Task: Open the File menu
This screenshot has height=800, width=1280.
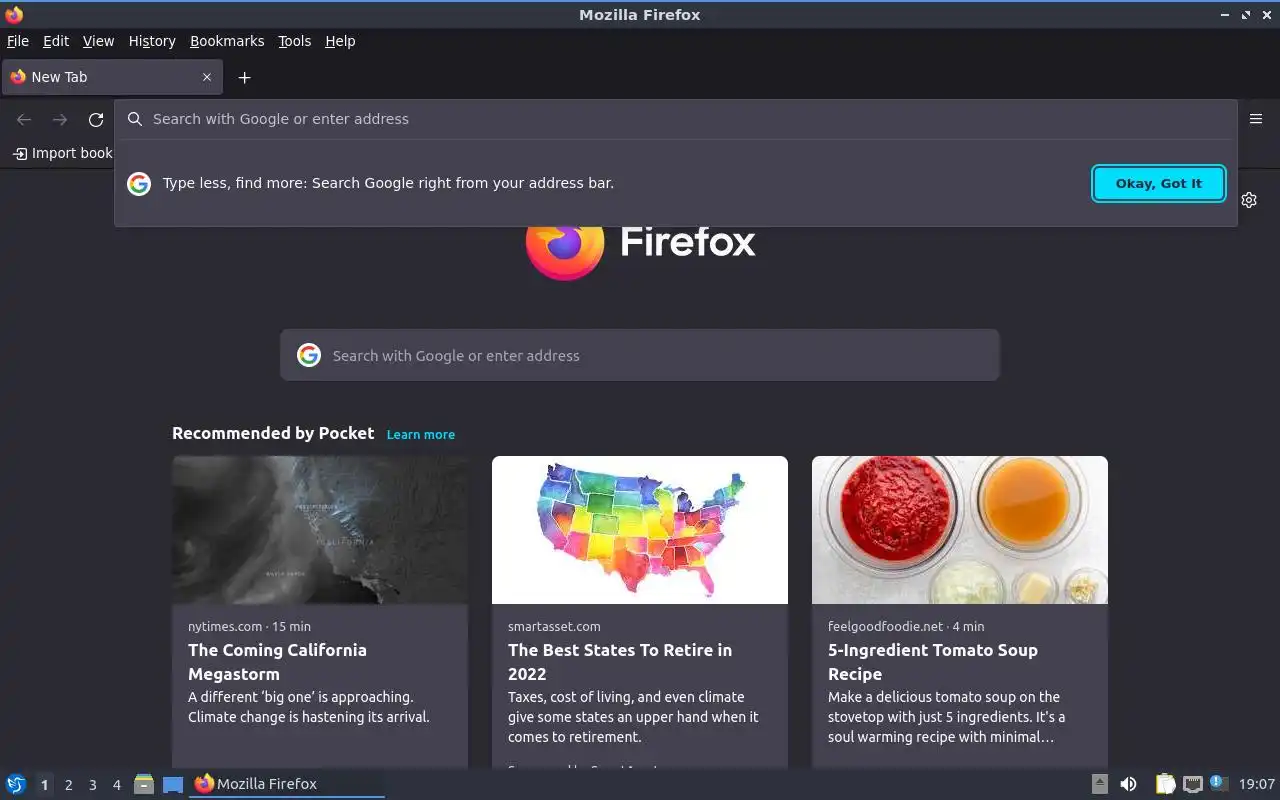Action: (x=18, y=41)
